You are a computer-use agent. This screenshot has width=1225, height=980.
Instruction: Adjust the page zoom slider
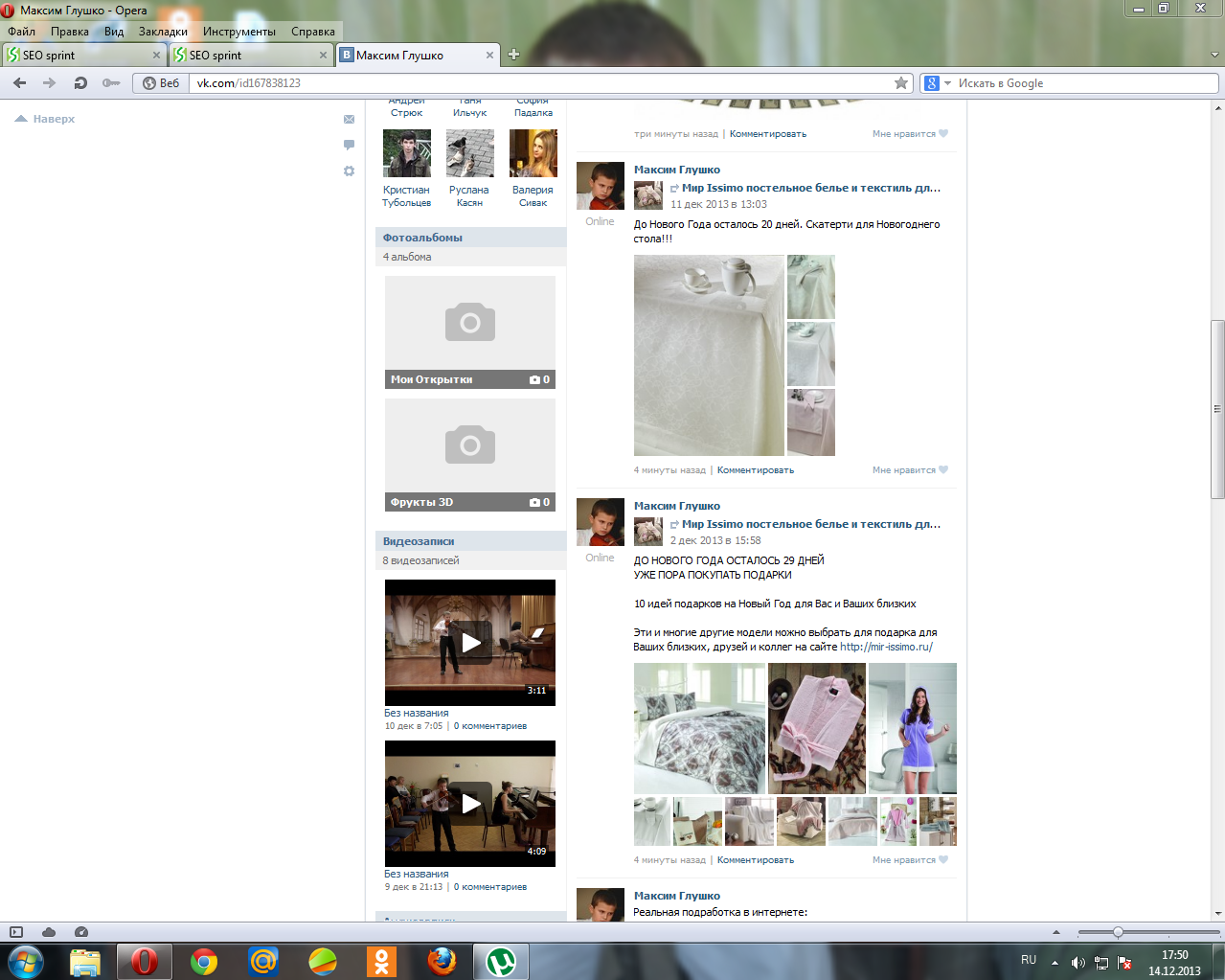tap(1118, 932)
